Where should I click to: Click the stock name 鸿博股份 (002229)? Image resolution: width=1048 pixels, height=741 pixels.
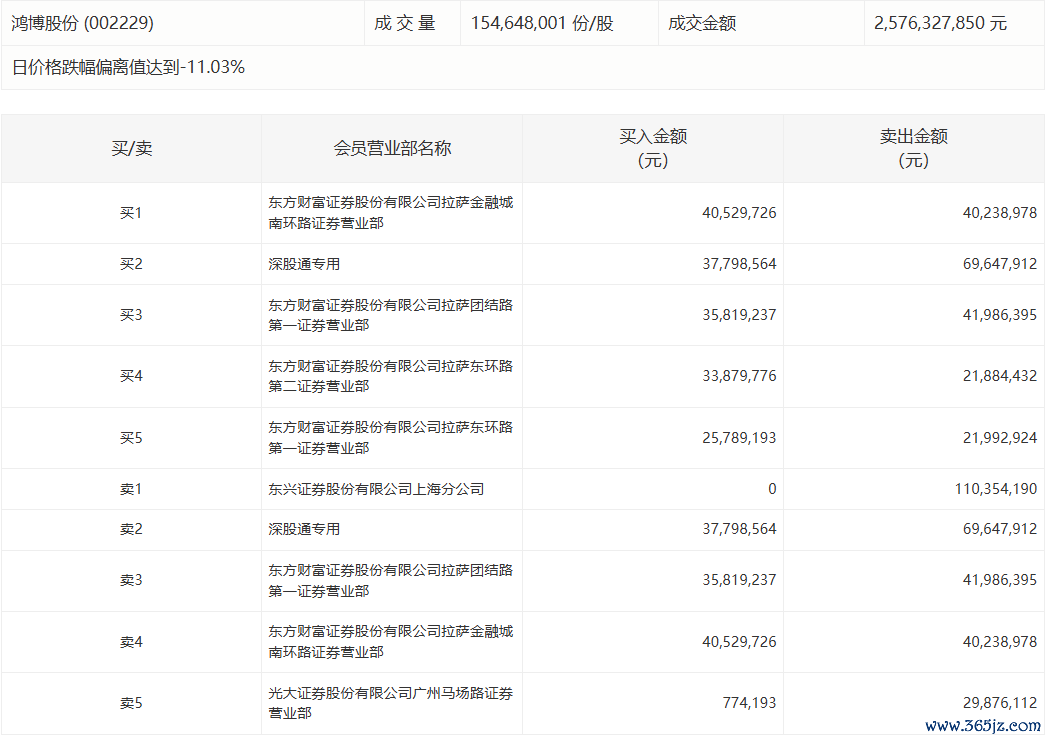pos(82,23)
